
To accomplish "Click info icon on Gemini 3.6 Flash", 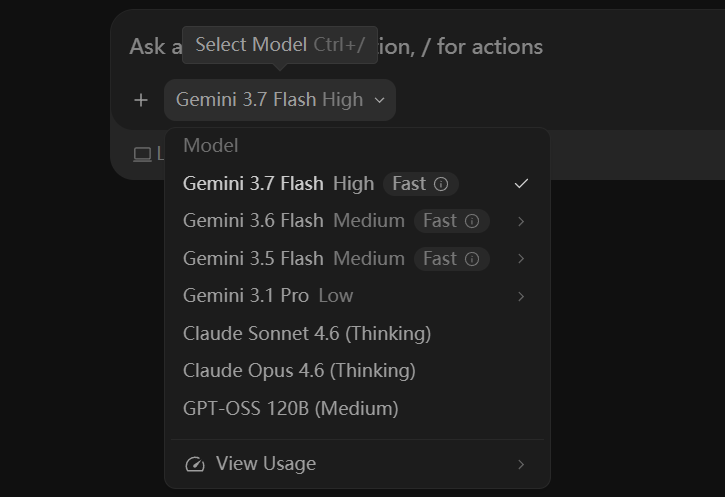I will point(472,221).
